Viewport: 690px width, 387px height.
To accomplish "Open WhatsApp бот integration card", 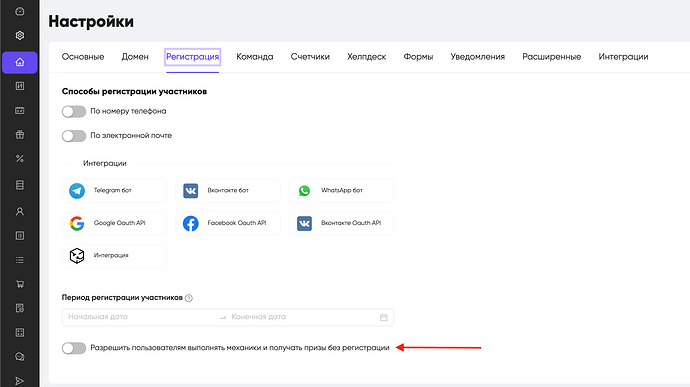I will (x=341, y=191).
